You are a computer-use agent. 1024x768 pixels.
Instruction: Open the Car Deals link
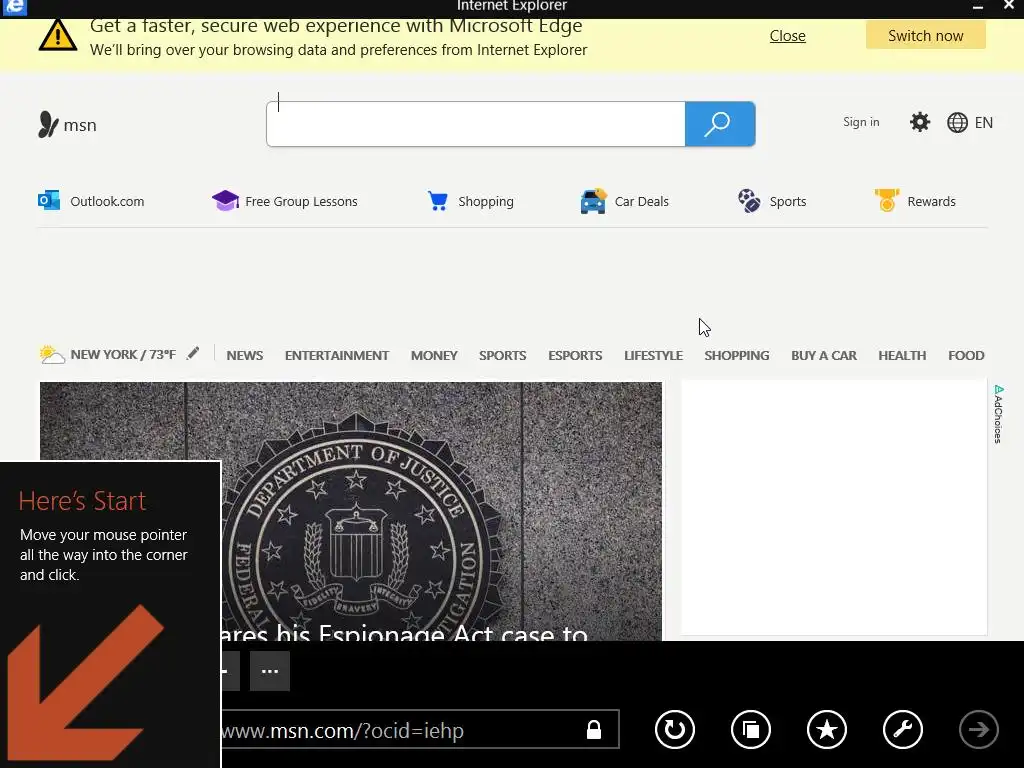641,201
